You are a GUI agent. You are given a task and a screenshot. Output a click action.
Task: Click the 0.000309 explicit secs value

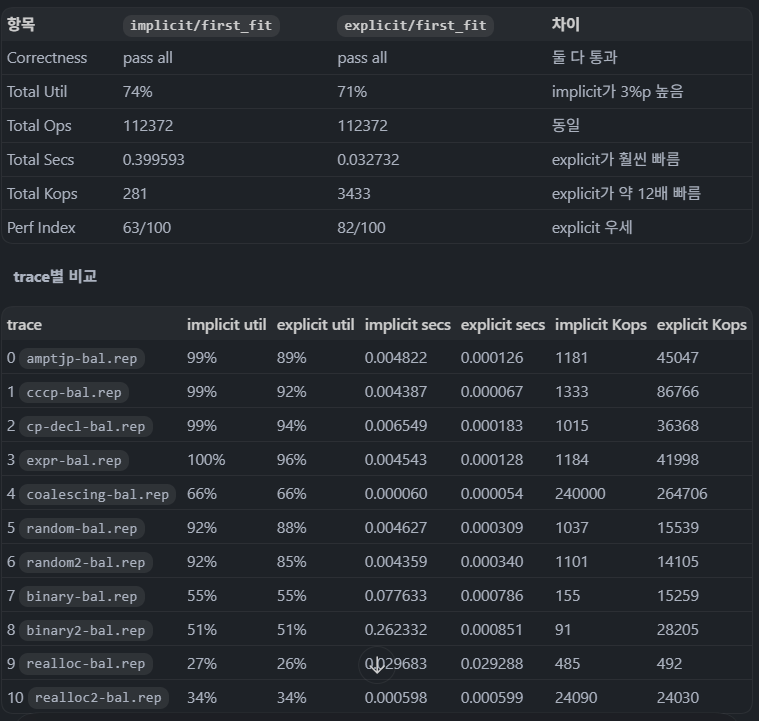coord(492,528)
